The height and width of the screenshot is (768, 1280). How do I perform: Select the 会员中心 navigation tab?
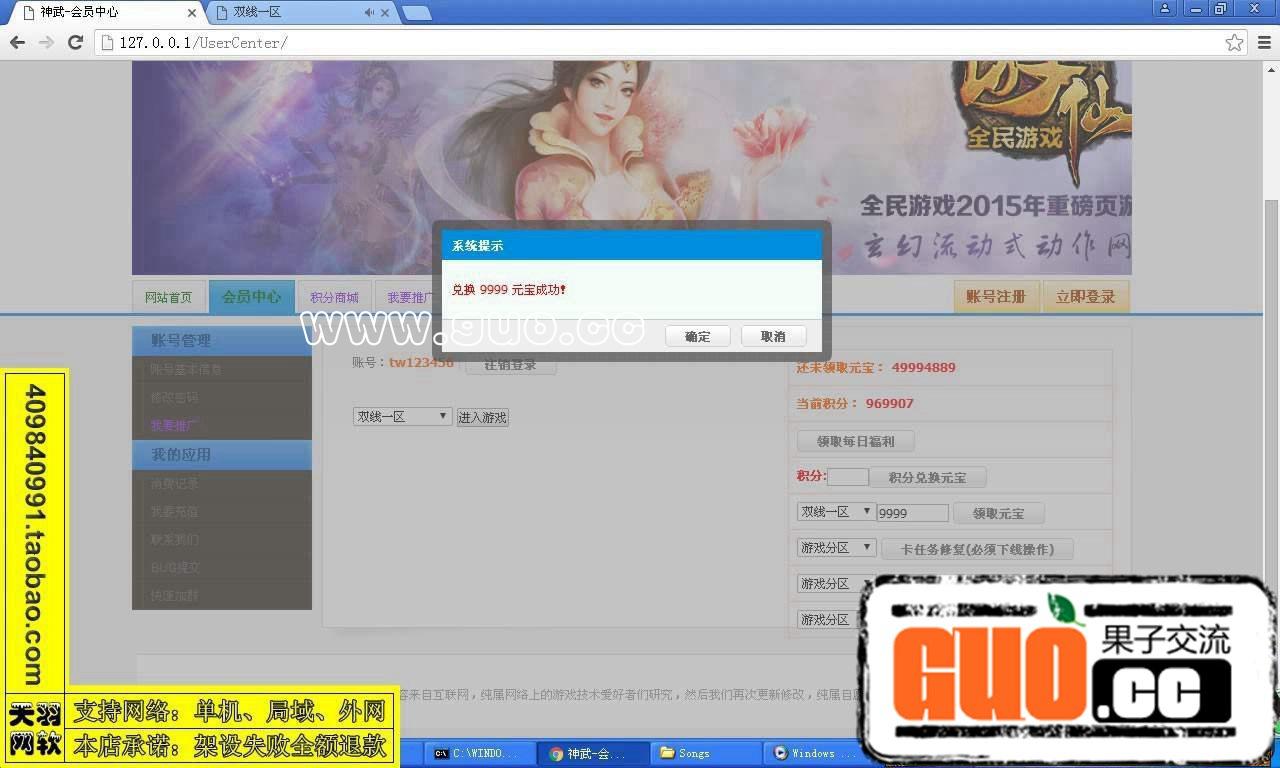(251, 296)
